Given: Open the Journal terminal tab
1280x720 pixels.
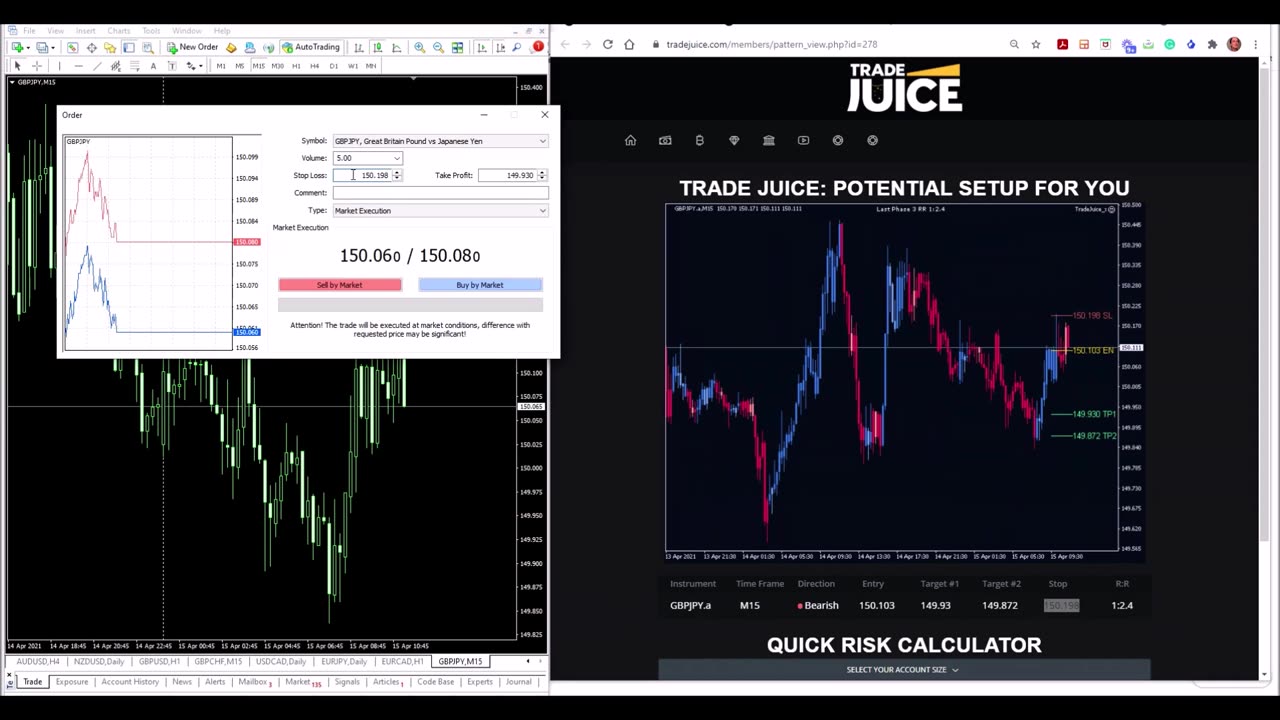Looking at the screenshot, I should 518,682.
